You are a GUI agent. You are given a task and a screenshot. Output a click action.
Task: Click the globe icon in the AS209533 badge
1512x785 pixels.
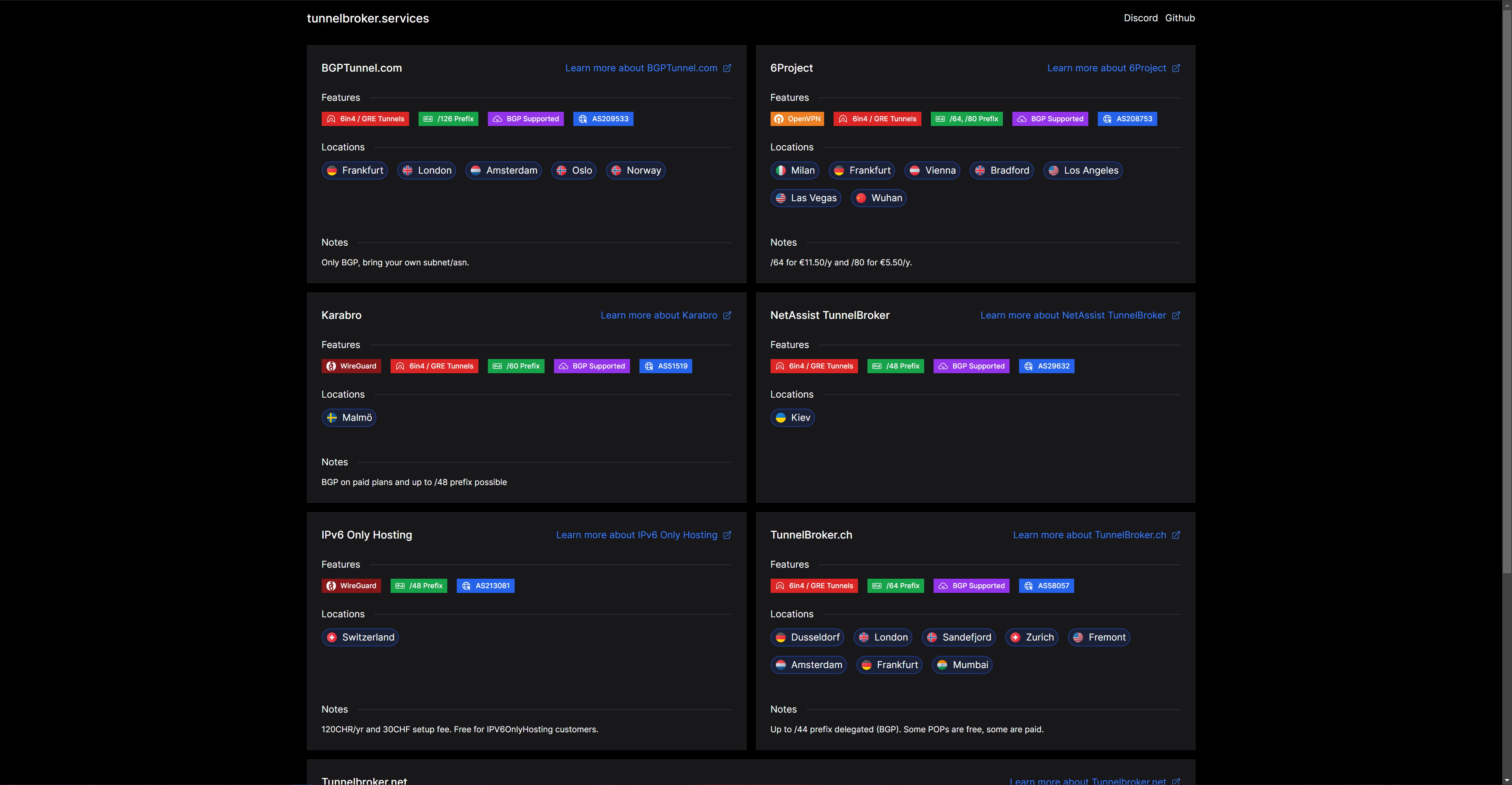tap(583, 119)
